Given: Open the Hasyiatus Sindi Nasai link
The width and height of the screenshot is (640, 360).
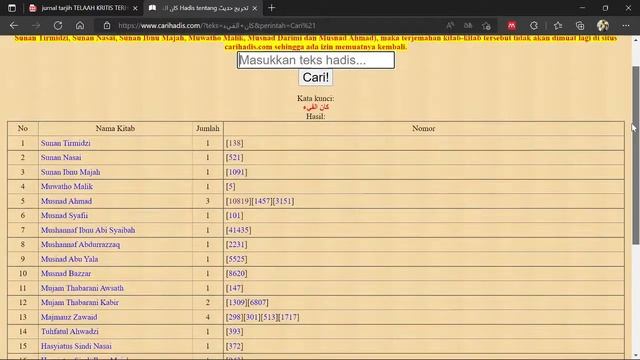Looking at the screenshot, I should [76, 346].
